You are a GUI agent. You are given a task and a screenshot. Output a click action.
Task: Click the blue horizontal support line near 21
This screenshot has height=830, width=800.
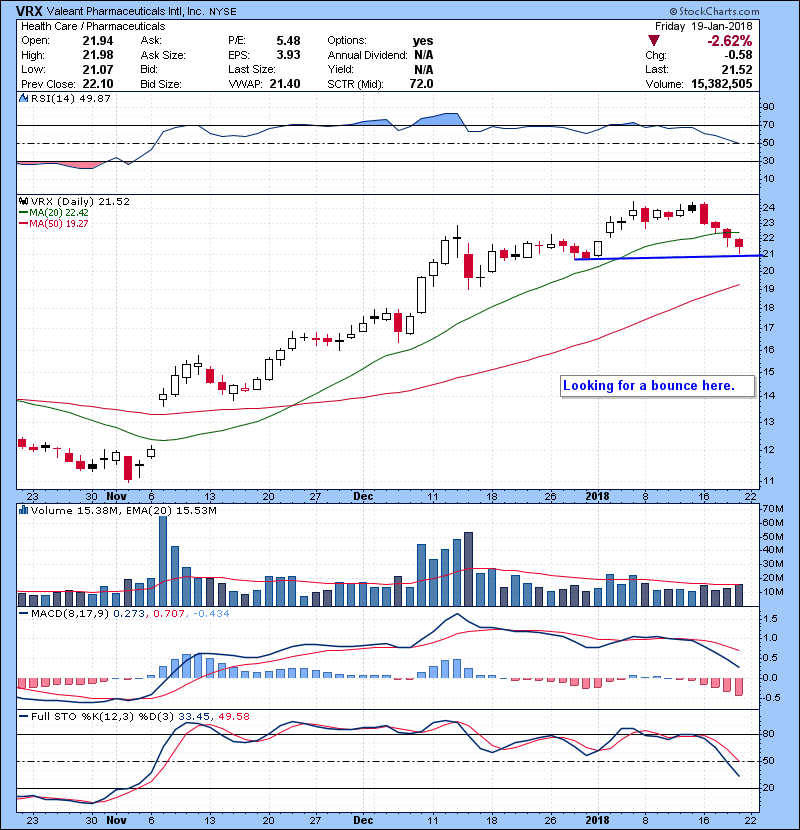tap(668, 257)
